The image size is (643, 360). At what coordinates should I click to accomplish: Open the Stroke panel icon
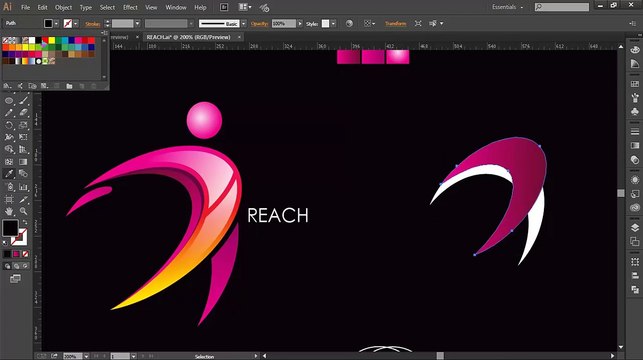(635, 132)
